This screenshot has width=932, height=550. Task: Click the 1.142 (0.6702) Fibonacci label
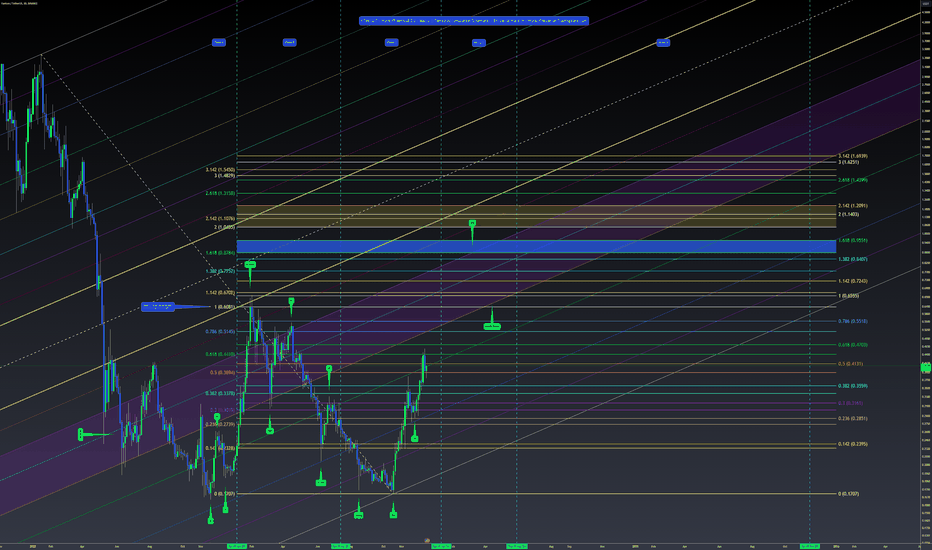pyautogui.click(x=221, y=293)
